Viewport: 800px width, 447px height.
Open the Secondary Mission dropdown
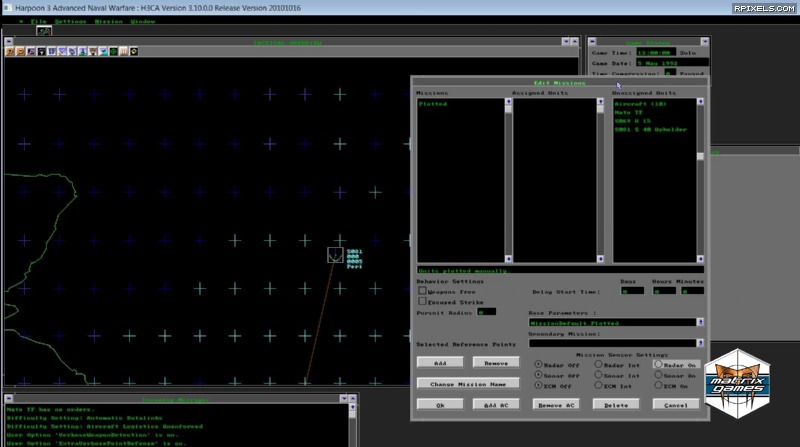pyautogui.click(x=700, y=343)
